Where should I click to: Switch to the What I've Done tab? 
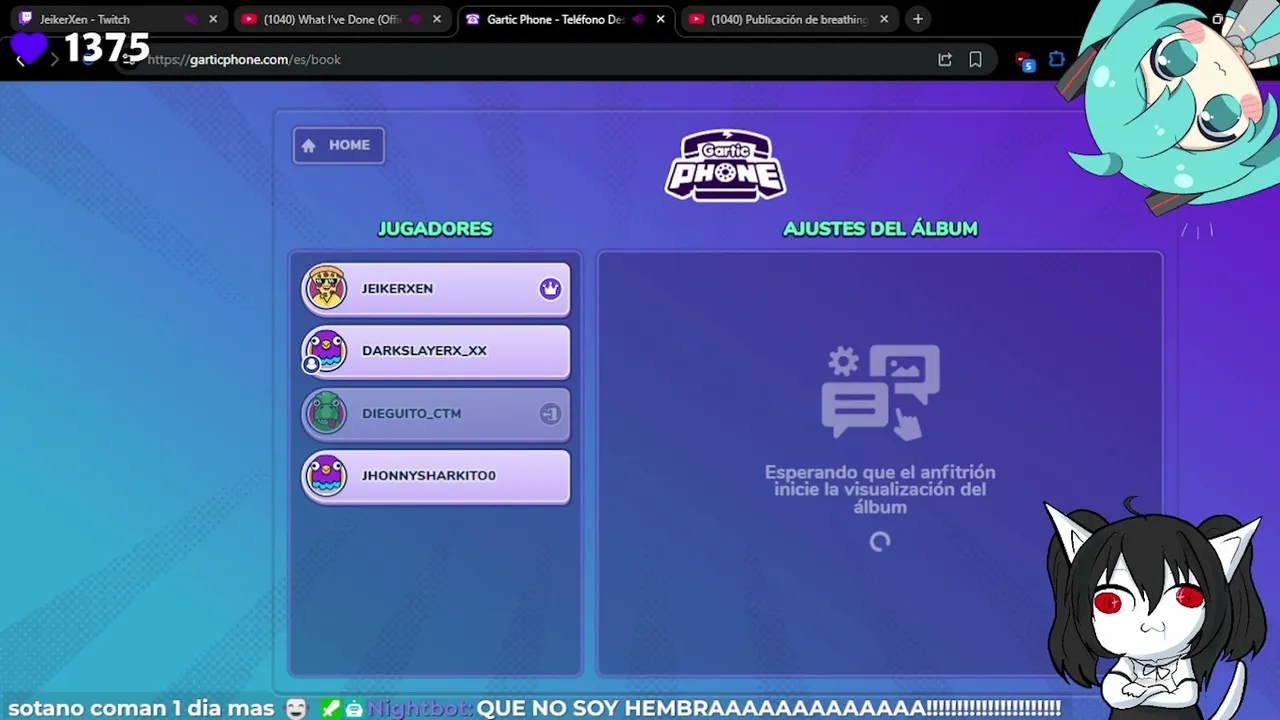[x=342, y=19]
